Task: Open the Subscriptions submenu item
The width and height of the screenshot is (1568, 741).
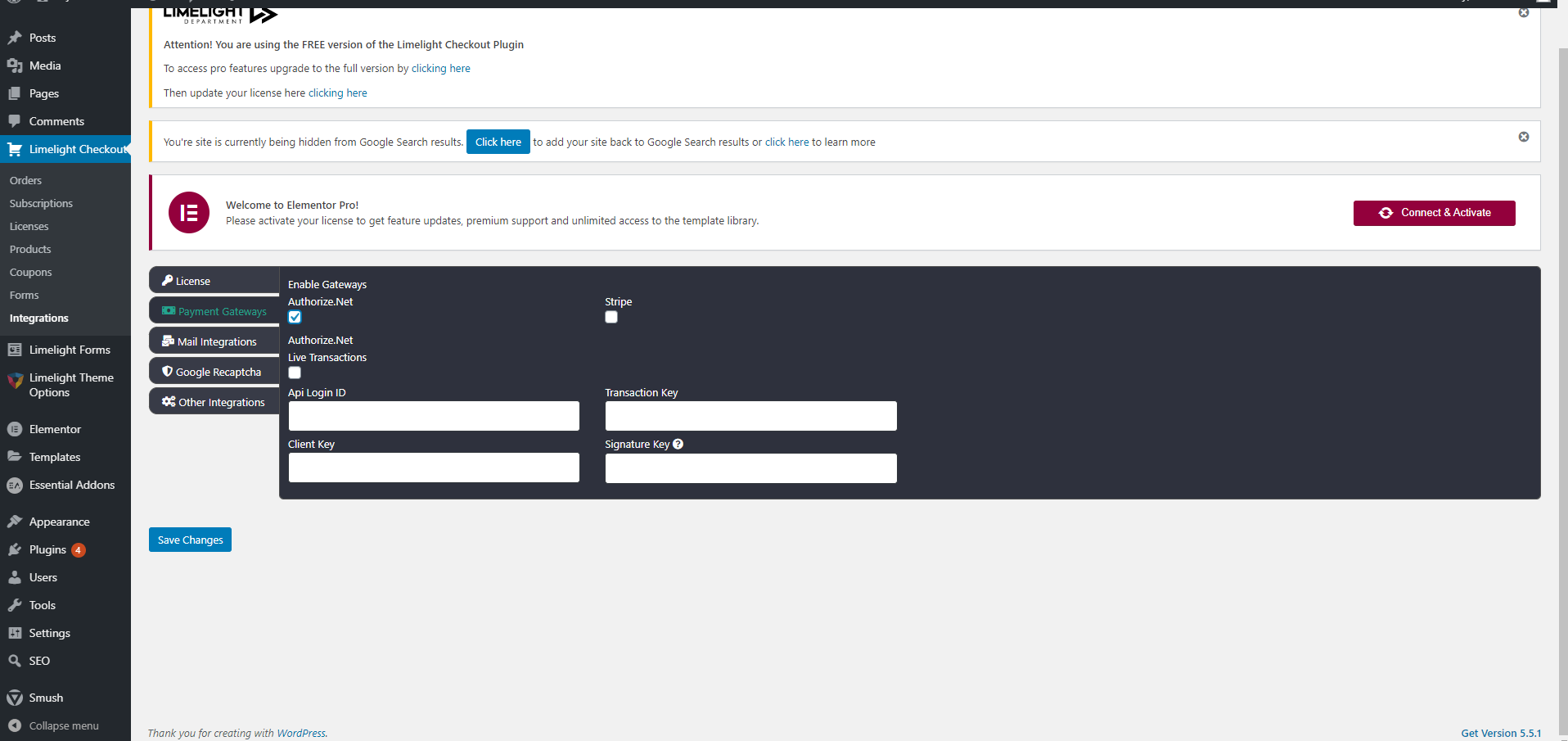Action: point(41,203)
